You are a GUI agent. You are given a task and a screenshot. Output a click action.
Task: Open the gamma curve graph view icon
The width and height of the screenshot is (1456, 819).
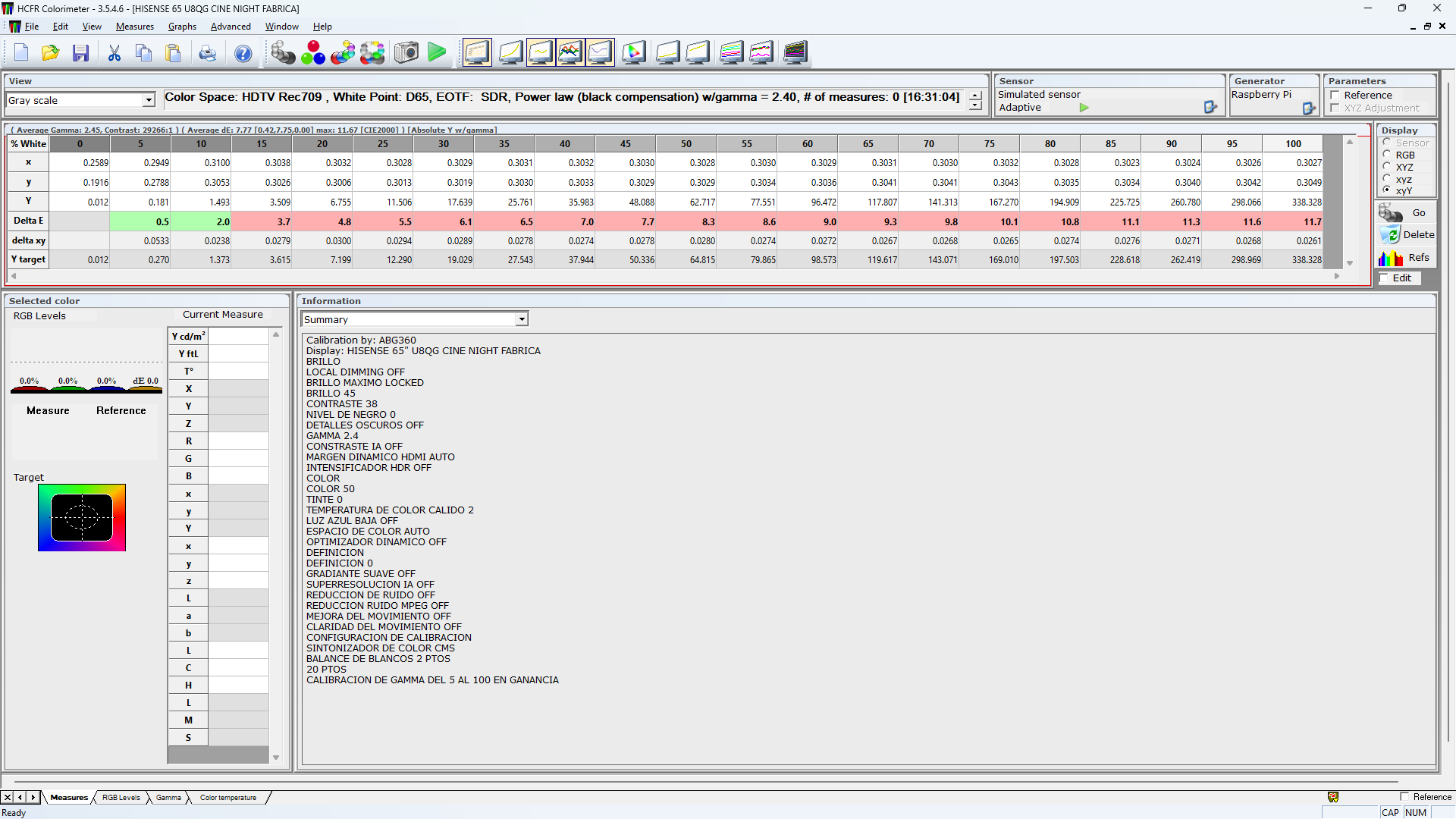[x=541, y=52]
